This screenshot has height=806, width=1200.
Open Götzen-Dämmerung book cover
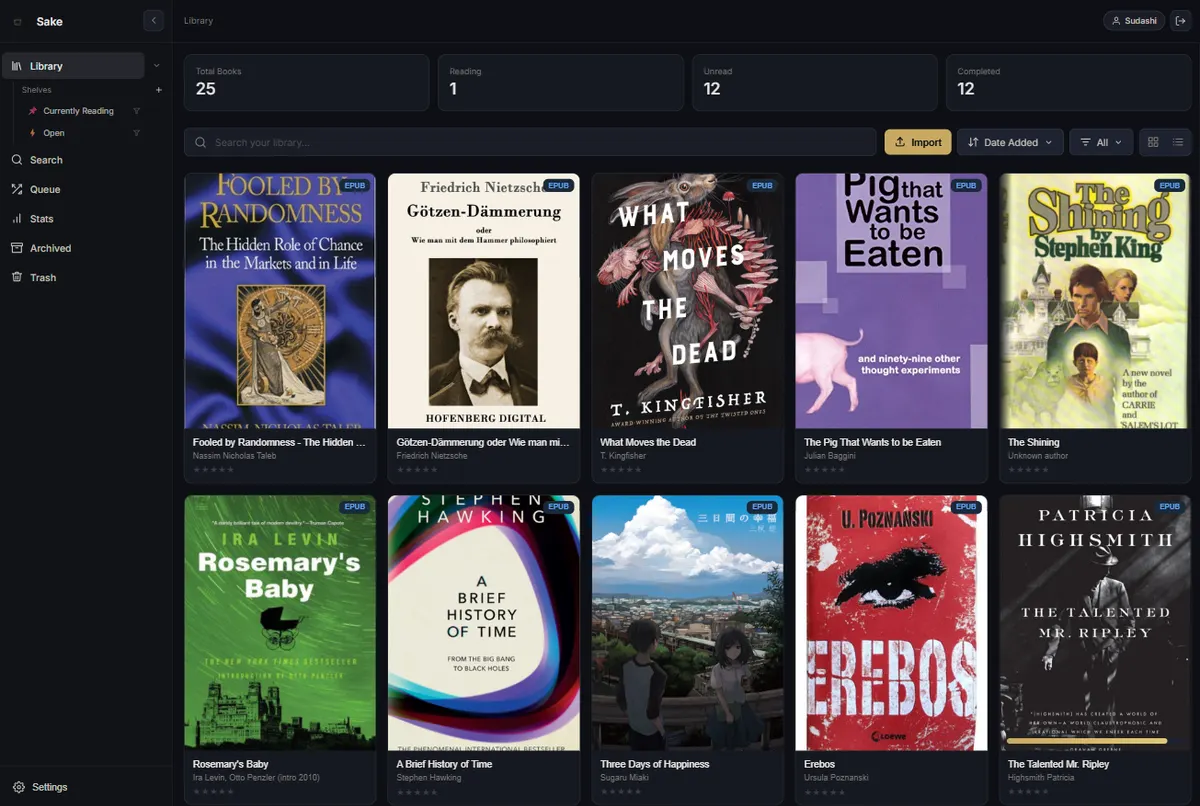tap(484, 301)
